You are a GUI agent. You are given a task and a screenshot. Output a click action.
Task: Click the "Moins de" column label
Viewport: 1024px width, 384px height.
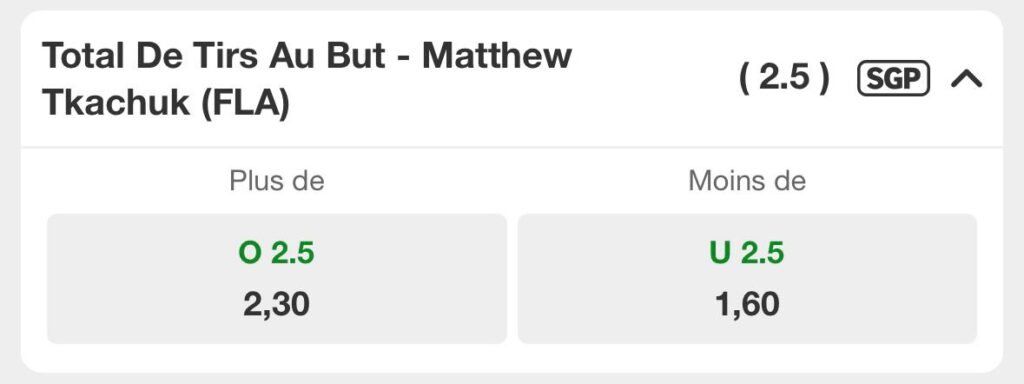pyautogui.click(x=747, y=181)
